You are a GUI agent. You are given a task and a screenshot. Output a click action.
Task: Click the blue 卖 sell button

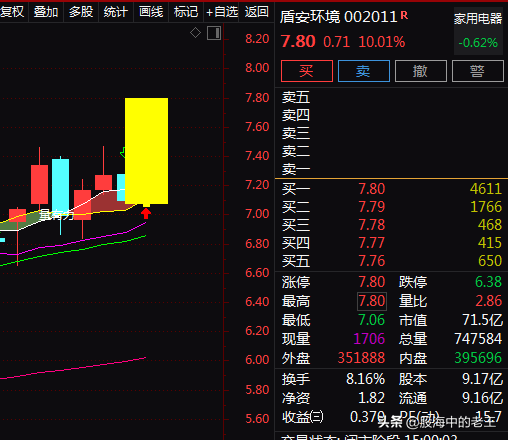[x=364, y=71]
